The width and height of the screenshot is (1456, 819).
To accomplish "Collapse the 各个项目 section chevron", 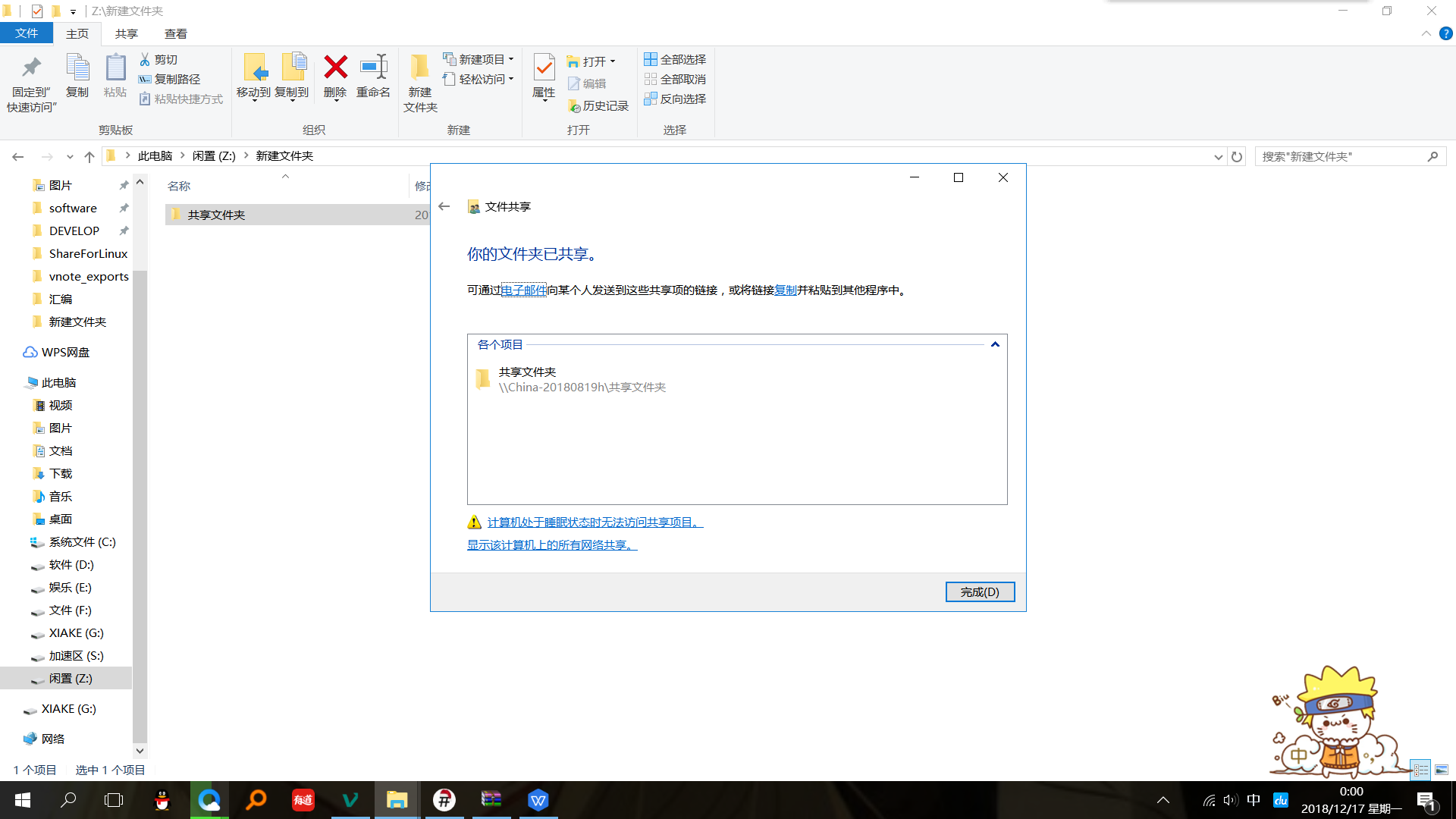I will click(x=995, y=344).
